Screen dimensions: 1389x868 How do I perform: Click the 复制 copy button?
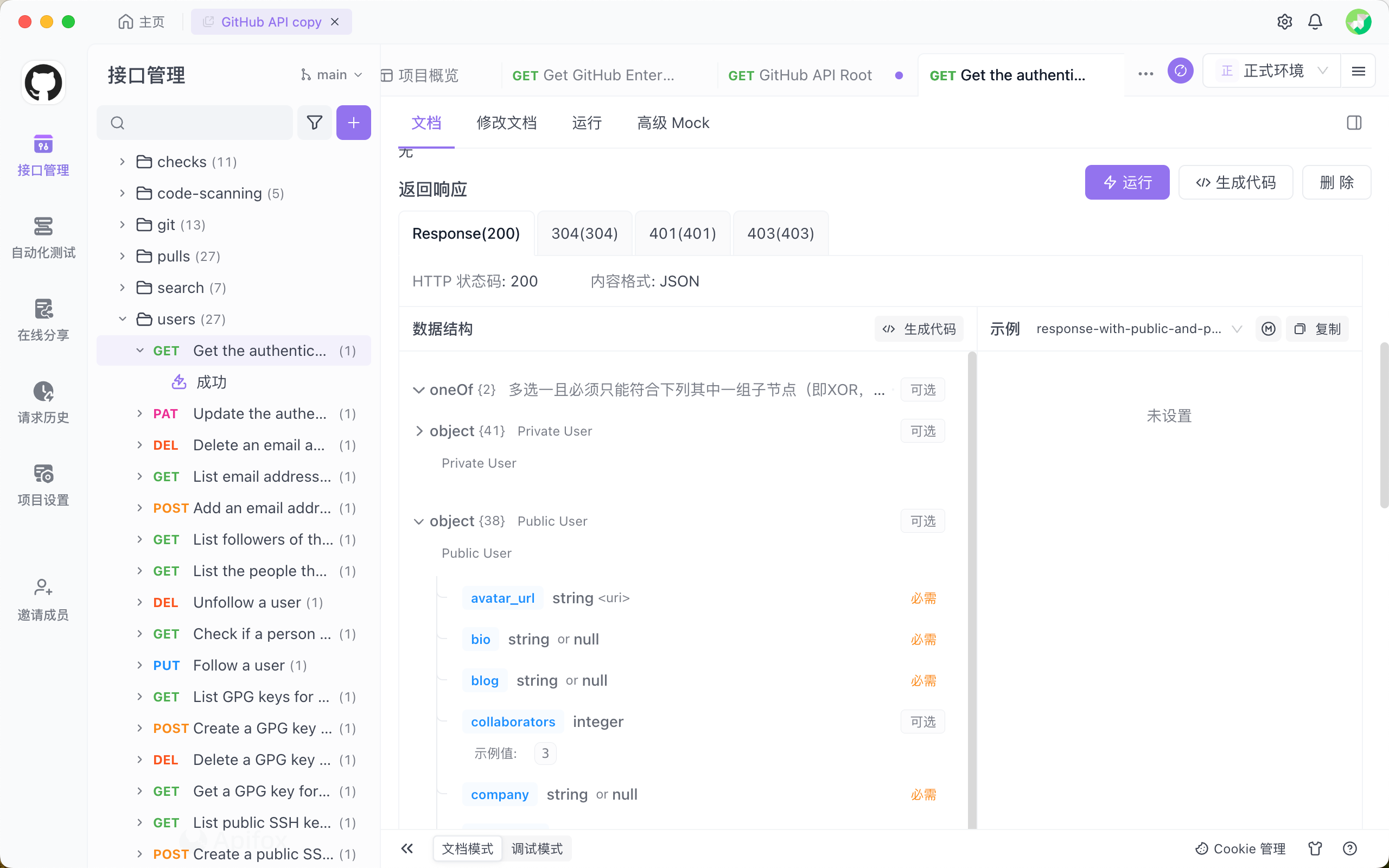coord(1317,329)
